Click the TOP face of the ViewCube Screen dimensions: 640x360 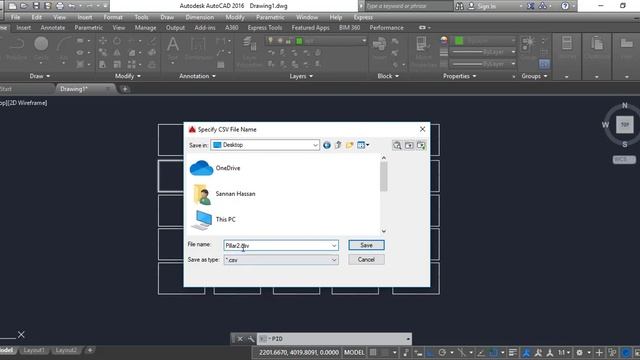624,124
